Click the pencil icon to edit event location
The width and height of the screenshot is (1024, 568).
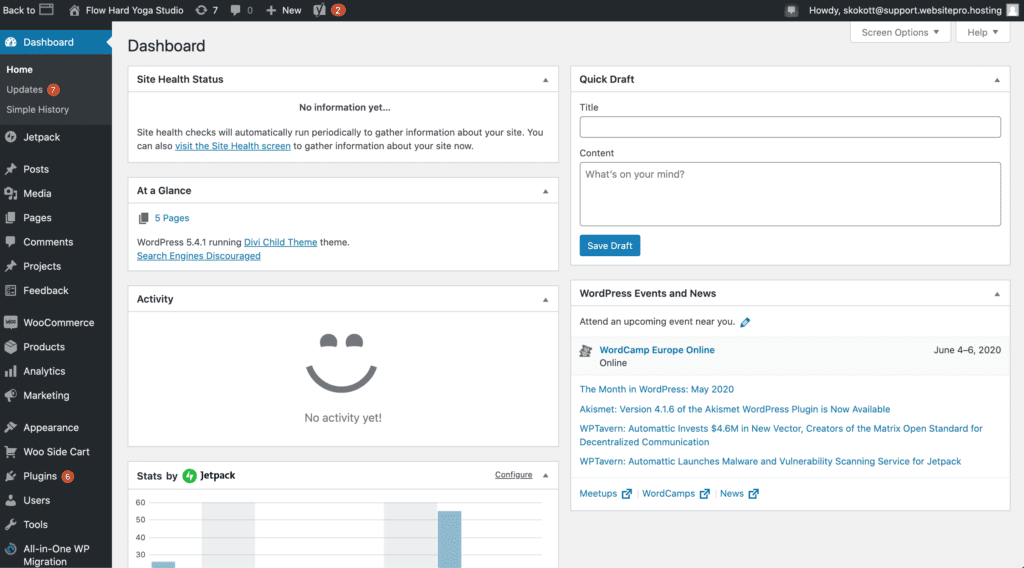point(745,322)
